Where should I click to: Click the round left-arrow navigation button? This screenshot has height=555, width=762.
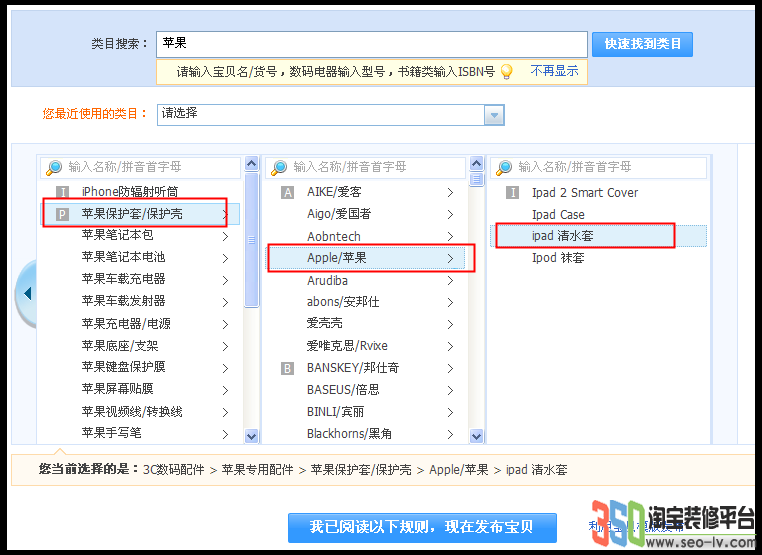pos(26,294)
